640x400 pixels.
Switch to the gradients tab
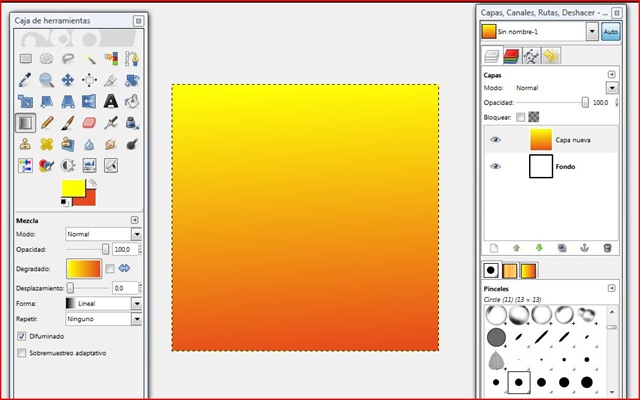[x=528, y=271]
